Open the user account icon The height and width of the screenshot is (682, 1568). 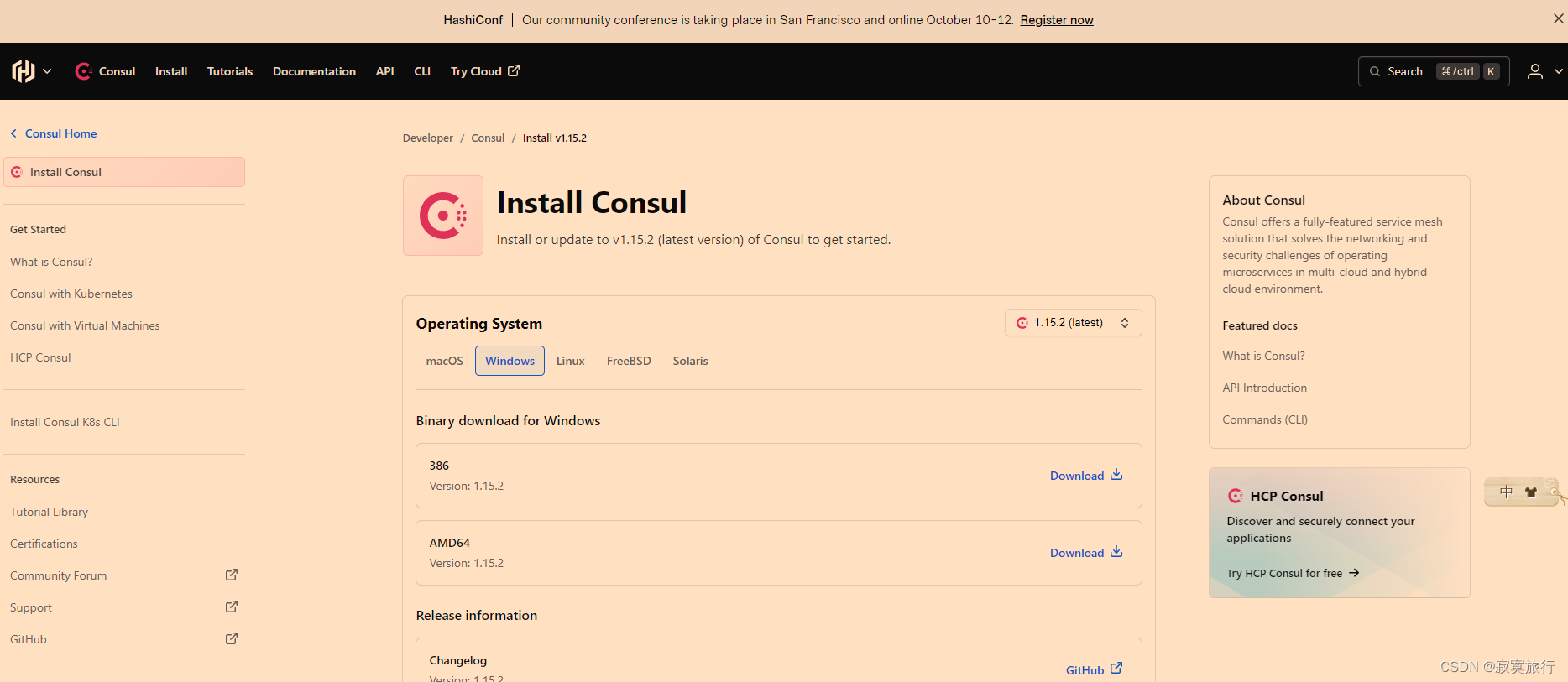coord(1535,71)
